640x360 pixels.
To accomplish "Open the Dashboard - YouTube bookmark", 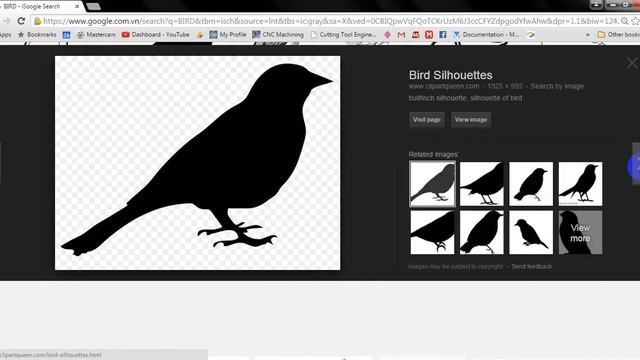I will pyautogui.click(x=156, y=35).
